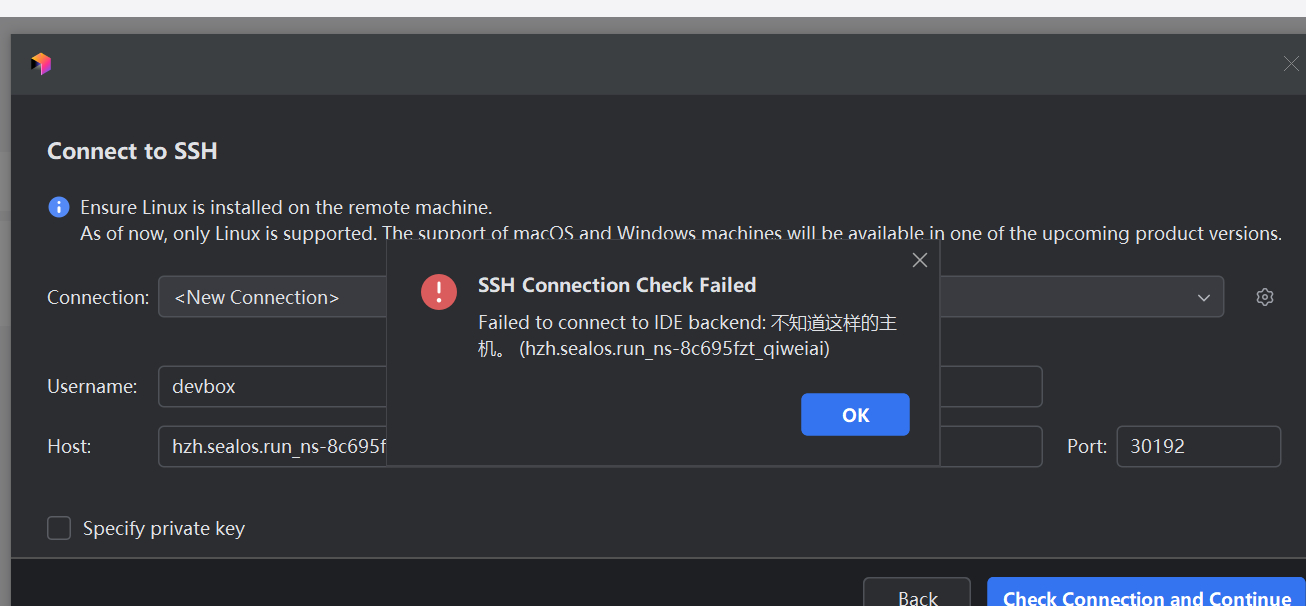The image size is (1306, 606).
Task: Click into the Host input field
Action: [270, 446]
